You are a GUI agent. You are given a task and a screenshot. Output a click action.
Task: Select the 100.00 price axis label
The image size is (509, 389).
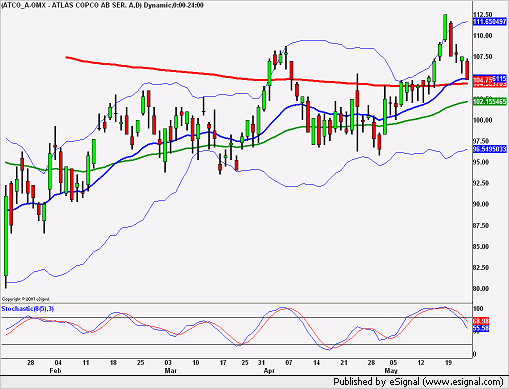[x=483, y=120]
